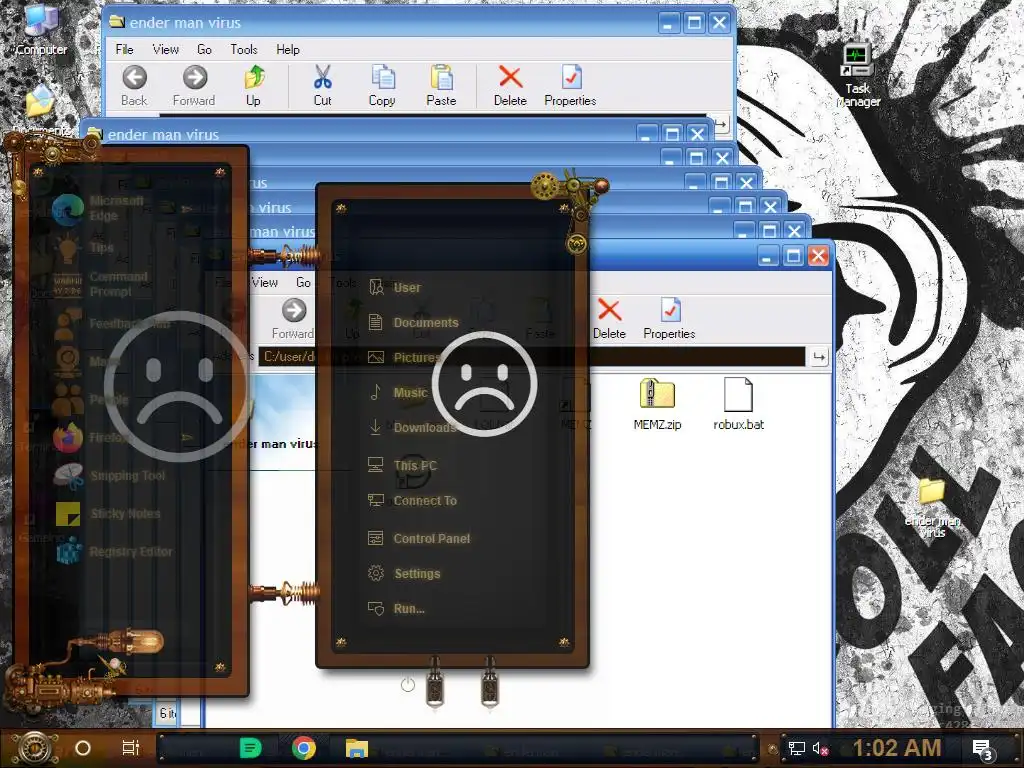Screen dimensions: 1024x768
Task: Click Run... in the start menu
Action: point(396,609)
